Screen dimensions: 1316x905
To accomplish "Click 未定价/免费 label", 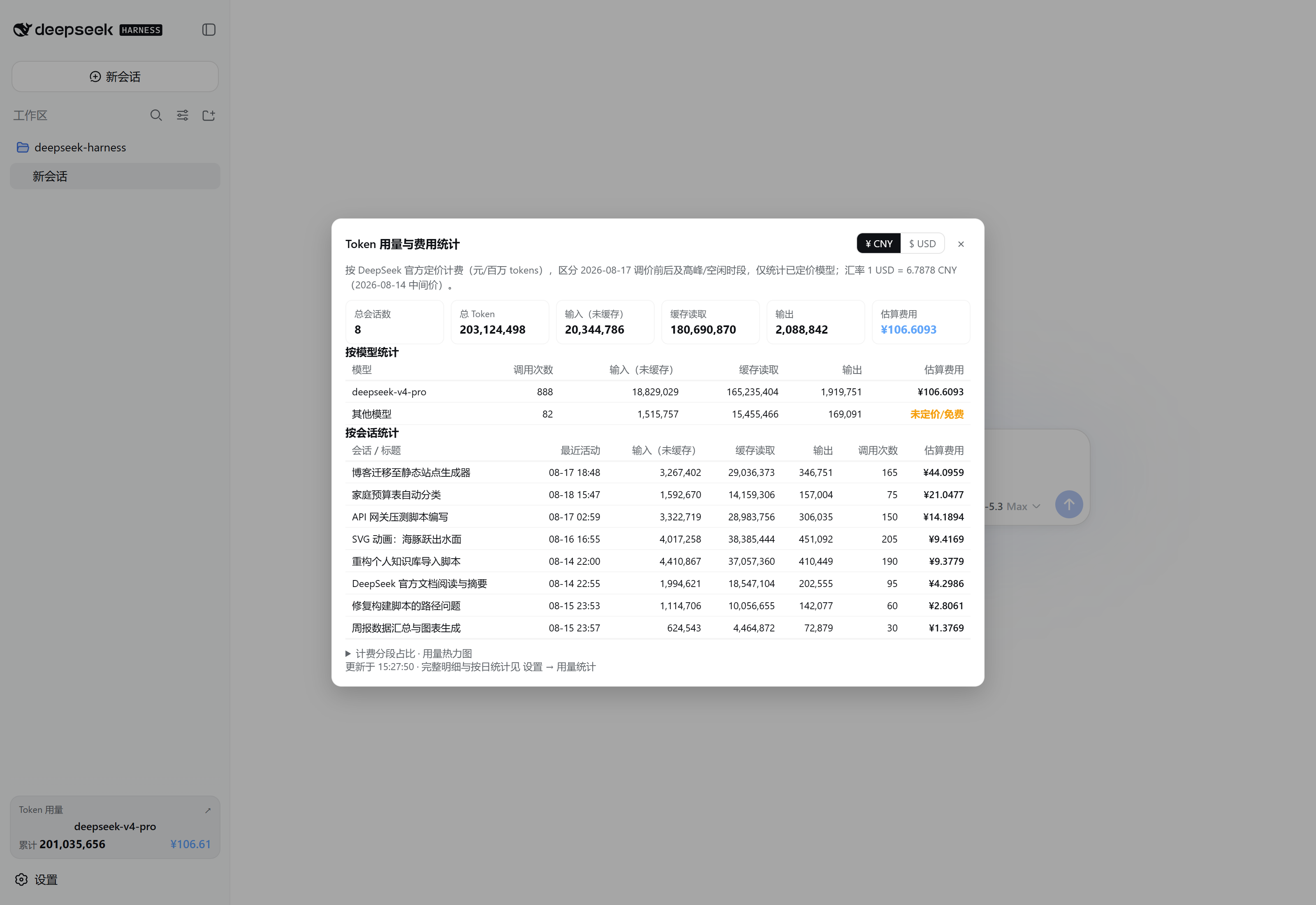I will point(937,414).
